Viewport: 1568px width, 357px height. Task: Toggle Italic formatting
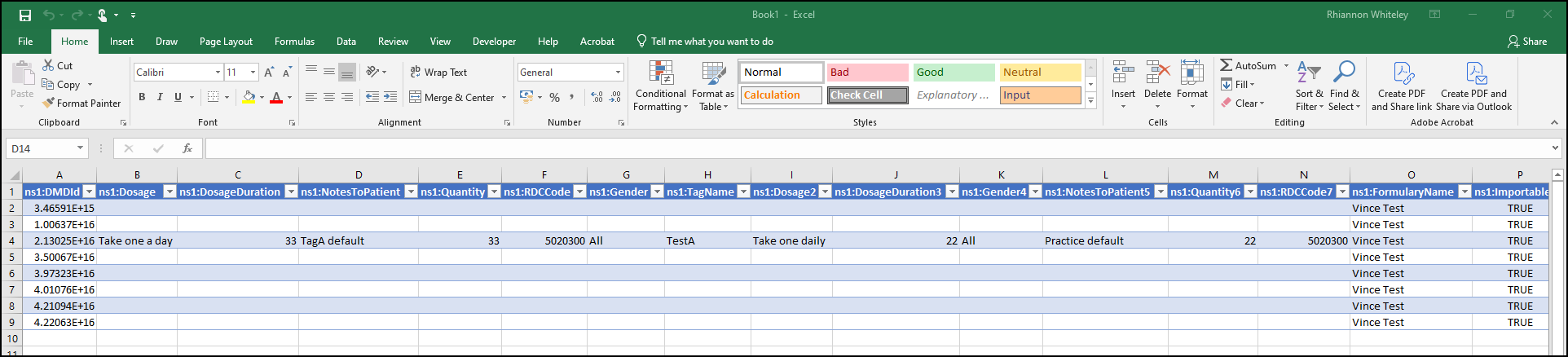point(160,97)
